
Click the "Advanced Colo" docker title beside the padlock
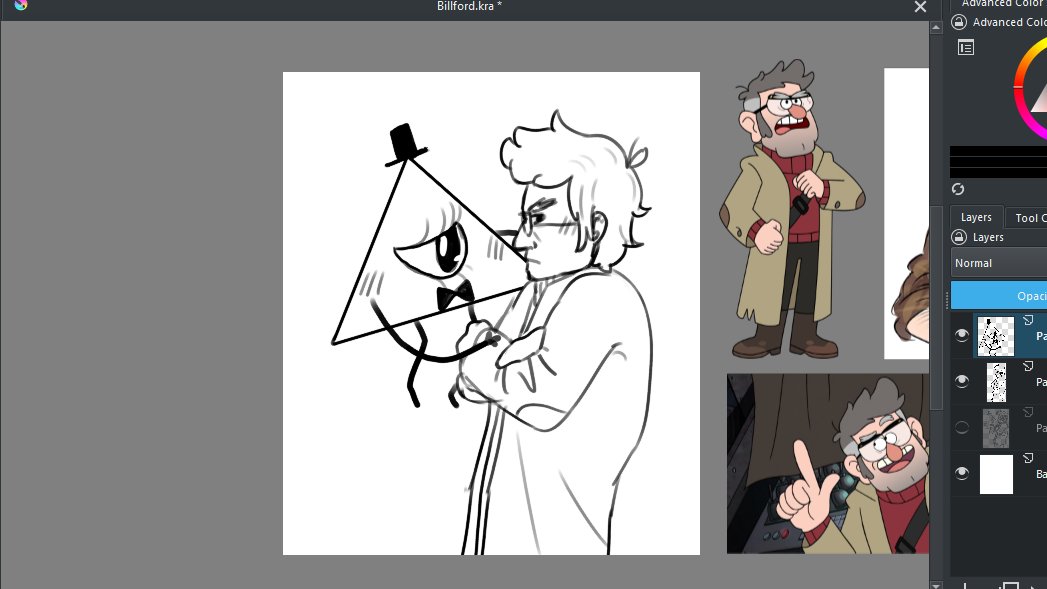click(x=1010, y=22)
